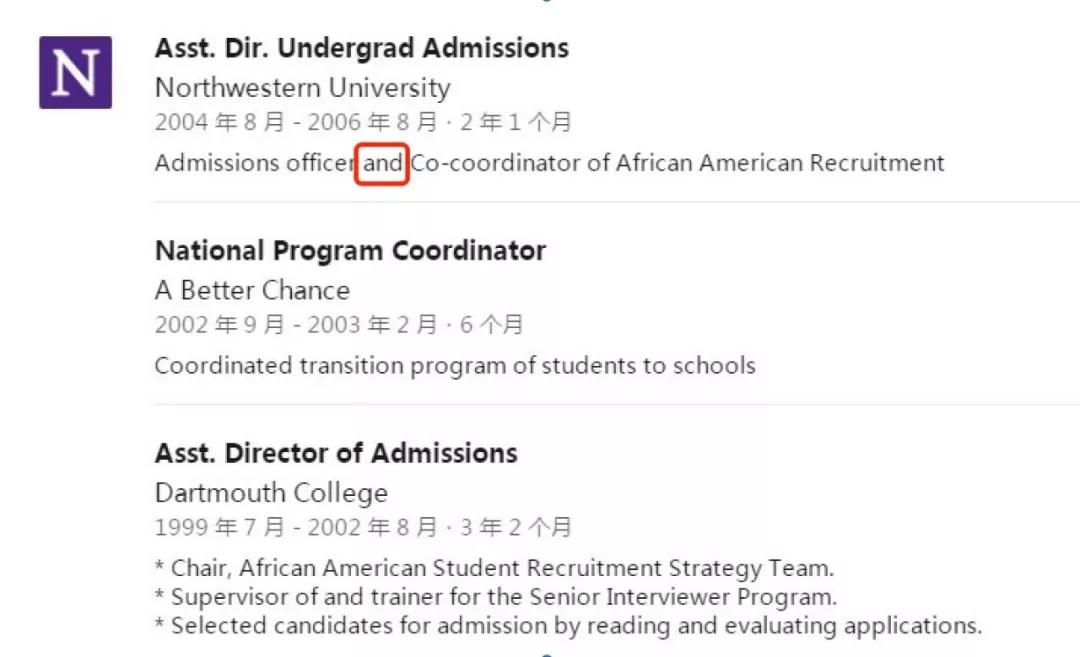The image size is (1080, 657).
Task: Open the Asst. Dir. Undergrad Admissions title
Action: [x=362, y=48]
